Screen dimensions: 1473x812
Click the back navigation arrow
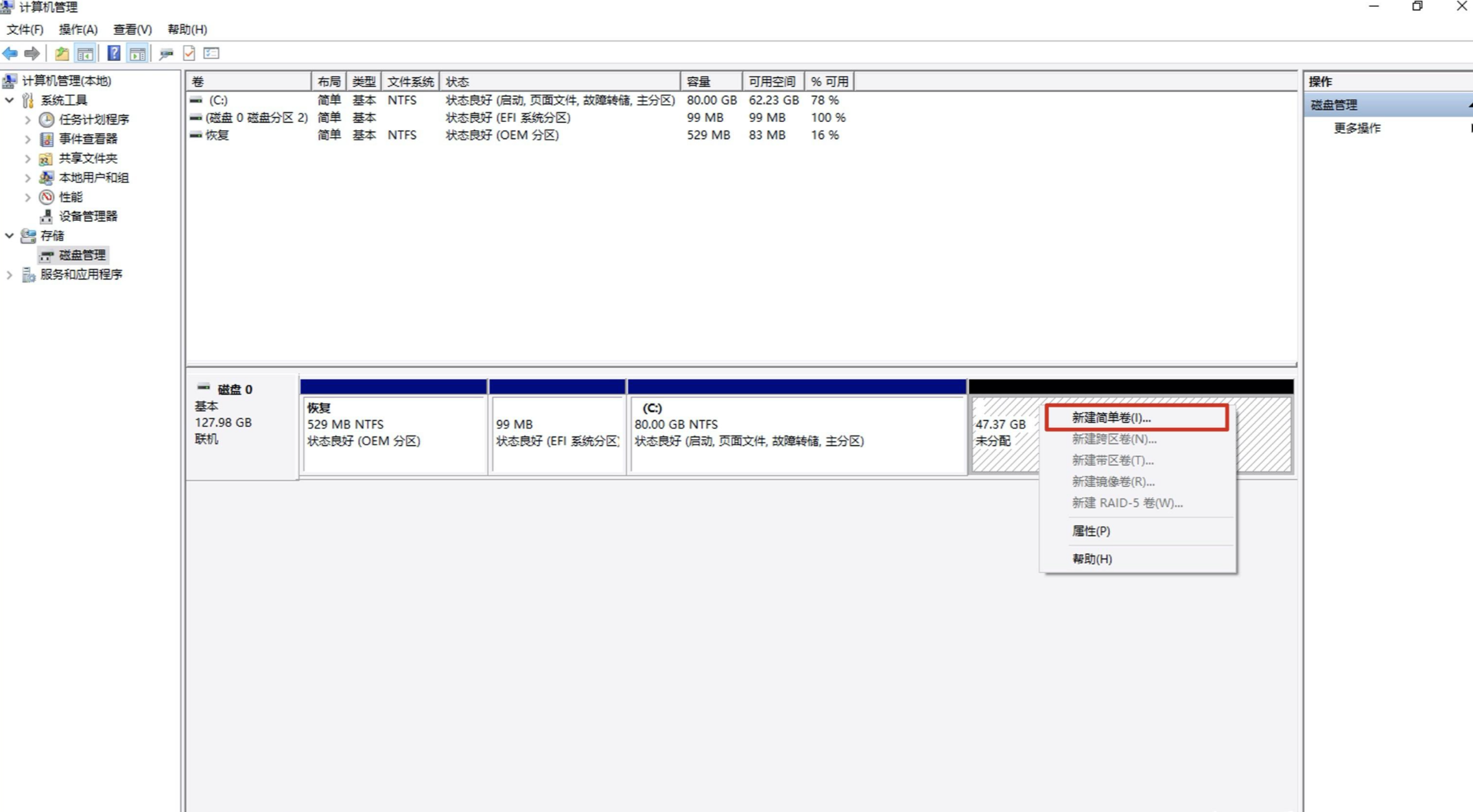[10, 53]
